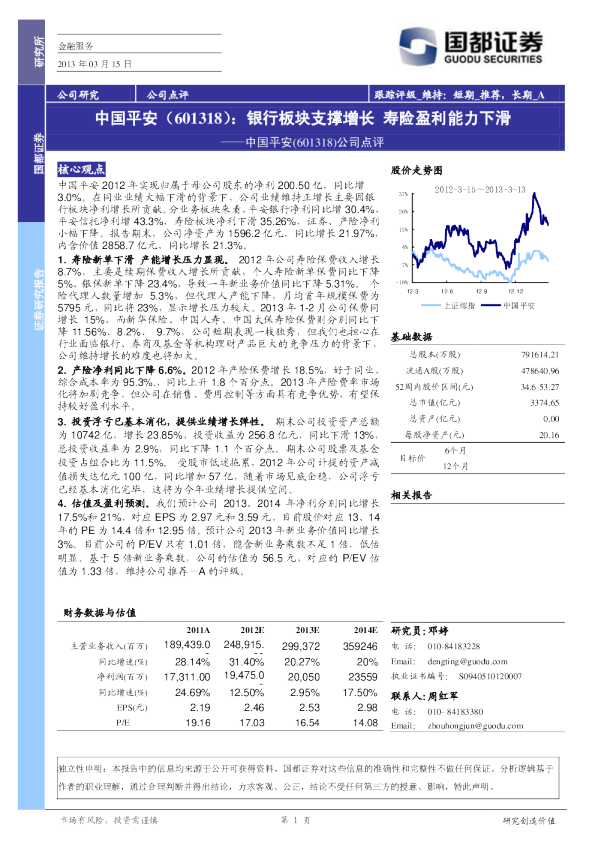Click revenue cell 189,439.0
595x842 pixels.
pyautogui.click(x=187, y=644)
